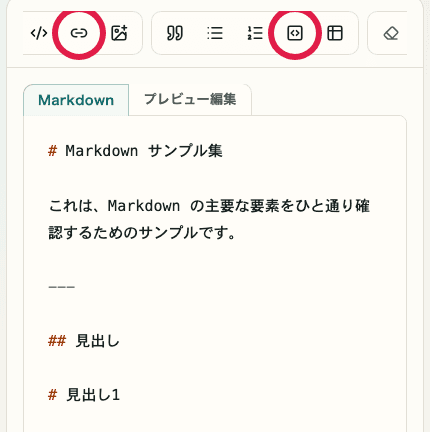Add an image with the image icon
The height and width of the screenshot is (432, 430).
[x=119, y=33]
